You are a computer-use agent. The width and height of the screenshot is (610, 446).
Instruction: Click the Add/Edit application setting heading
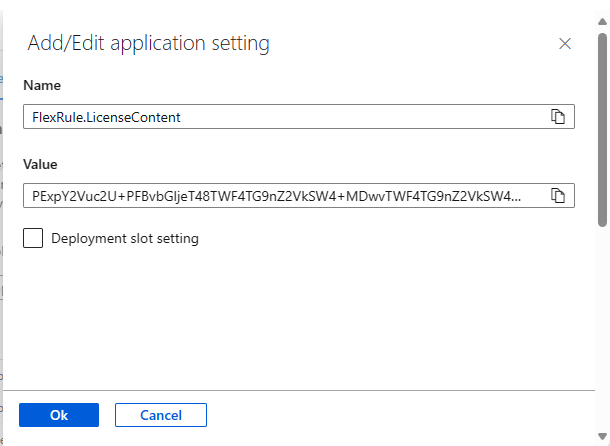pos(148,43)
